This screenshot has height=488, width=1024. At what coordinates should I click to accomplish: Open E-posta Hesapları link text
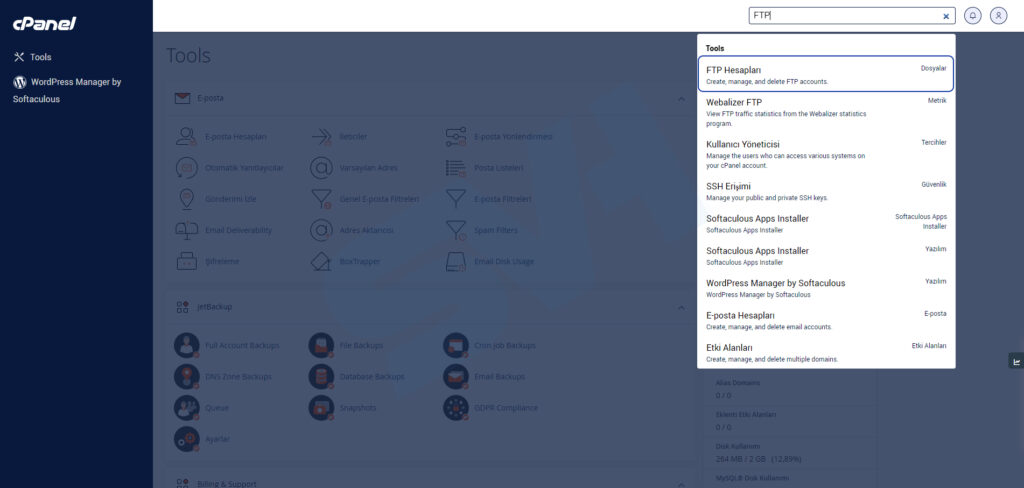tap(236, 137)
